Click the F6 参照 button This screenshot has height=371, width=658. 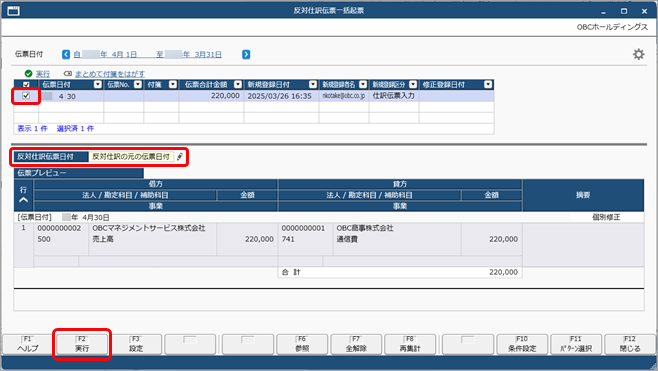pos(302,344)
